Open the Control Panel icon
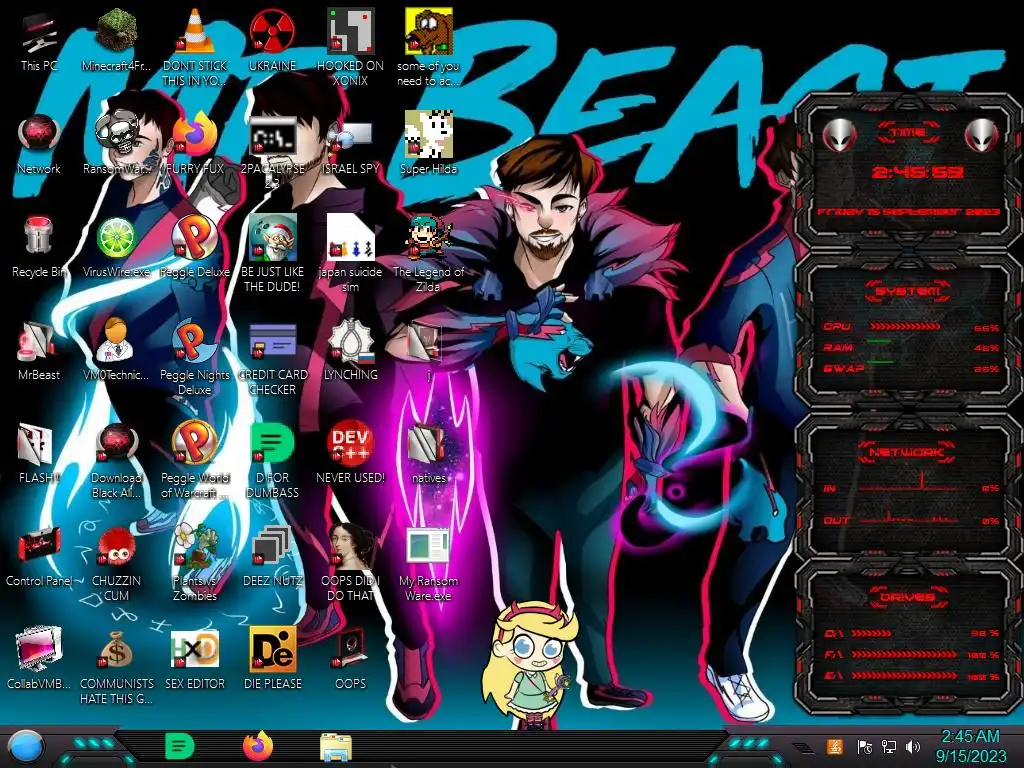 (x=39, y=546)
